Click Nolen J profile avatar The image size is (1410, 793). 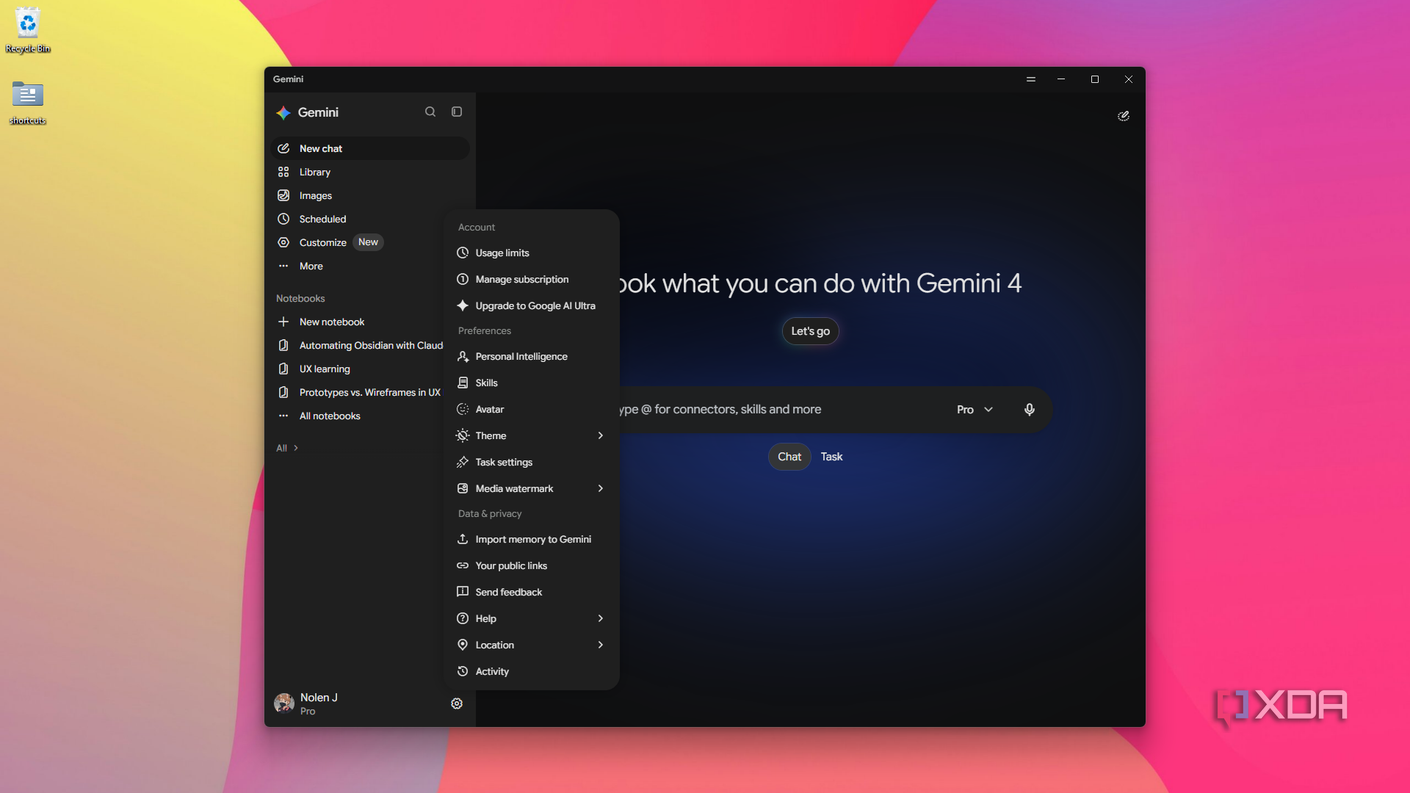(284, 704)
